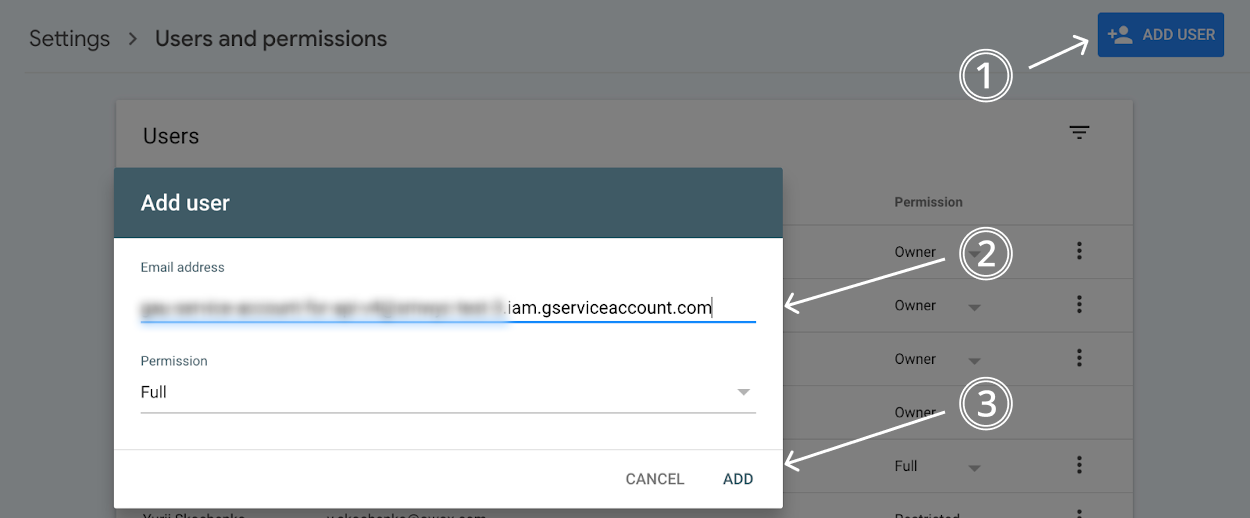Viewport: 1250px width, 518px height.
Task: Open more options for the Full permission row
Action: 1079,464
